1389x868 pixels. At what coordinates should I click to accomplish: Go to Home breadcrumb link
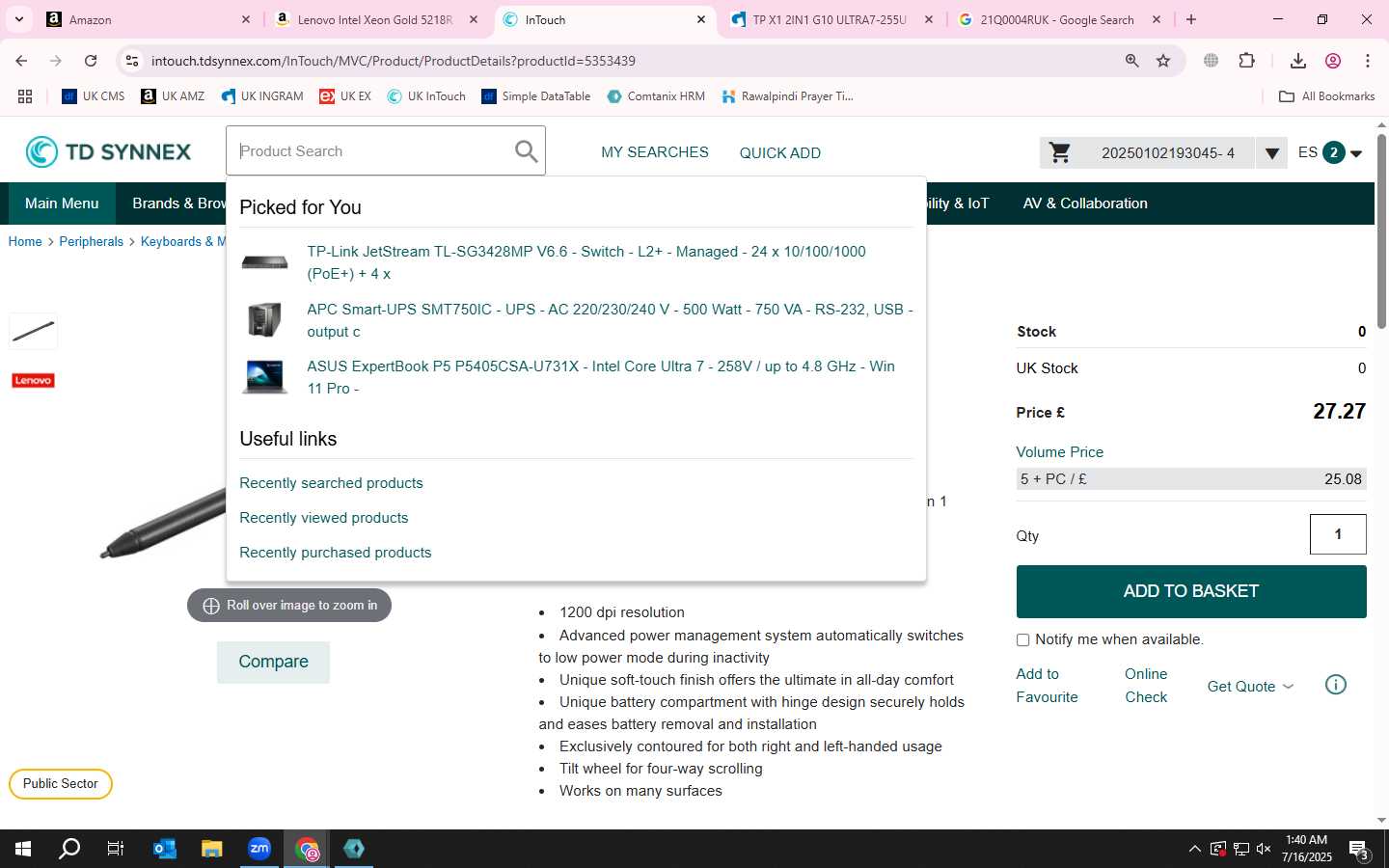click(x=25, y=241)
